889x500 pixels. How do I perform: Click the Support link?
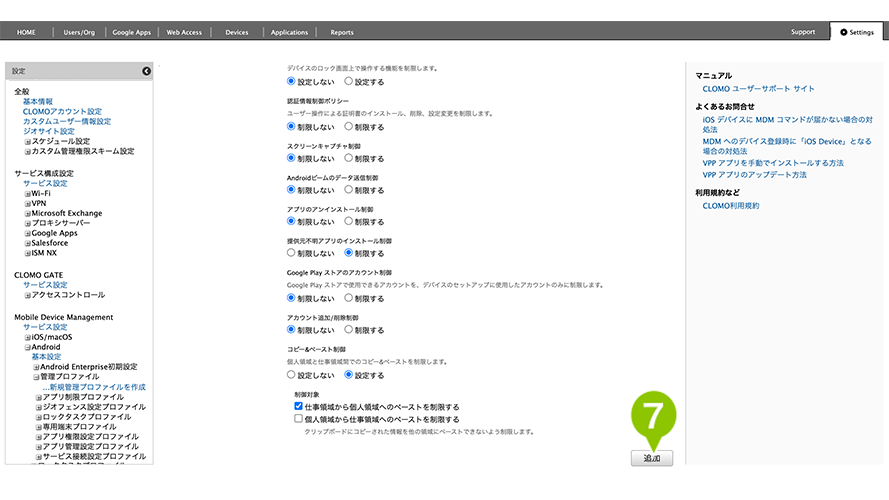tap(803, 32)
